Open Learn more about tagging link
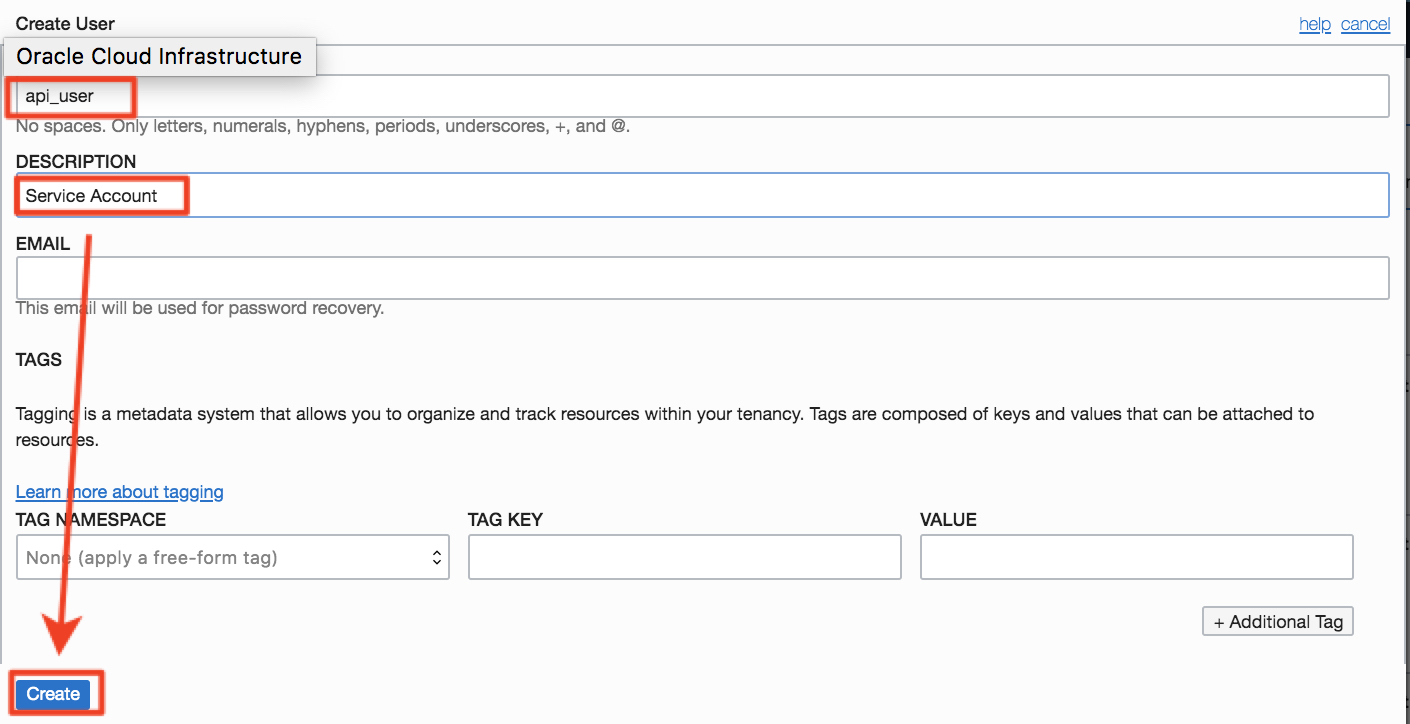This screenshot has width=1410, height=724. coord(120,492)
